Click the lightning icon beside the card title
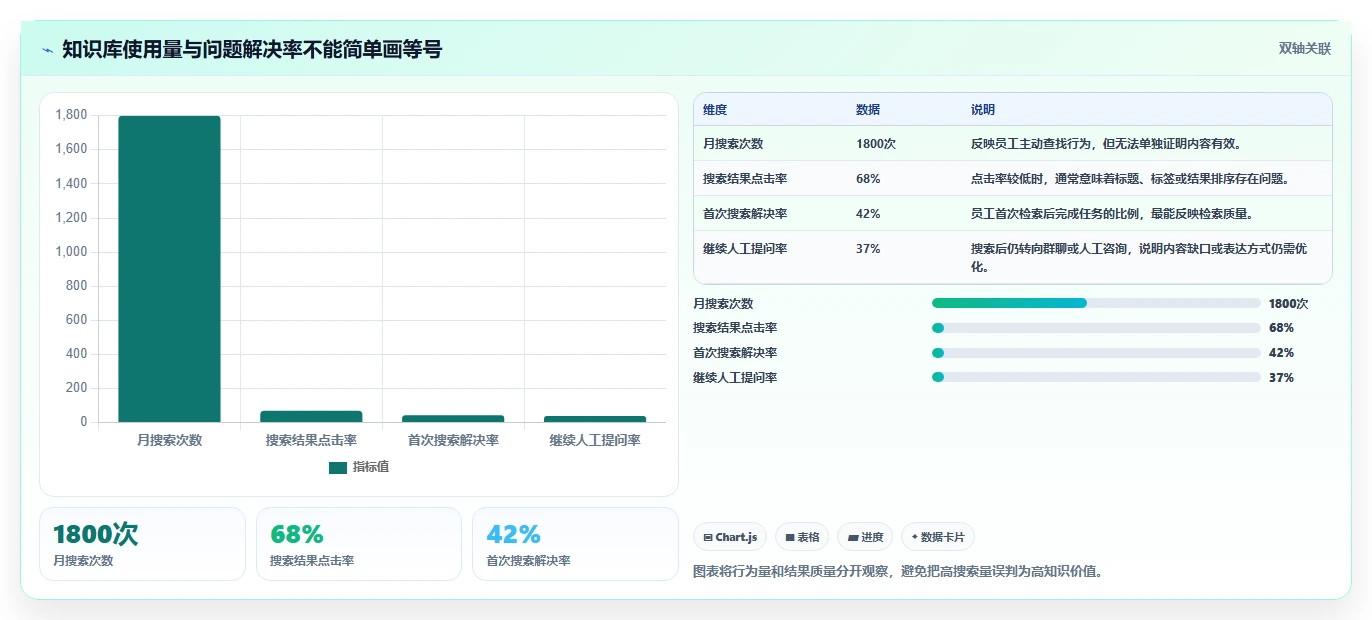Viewport: 1372px width, 620px height. (x=48, y=50)
